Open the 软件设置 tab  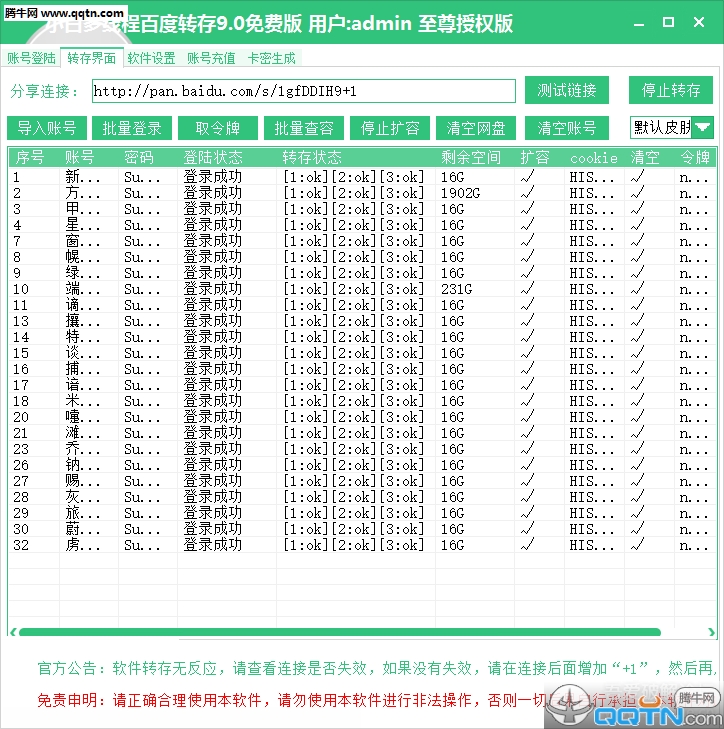(151, 58)
